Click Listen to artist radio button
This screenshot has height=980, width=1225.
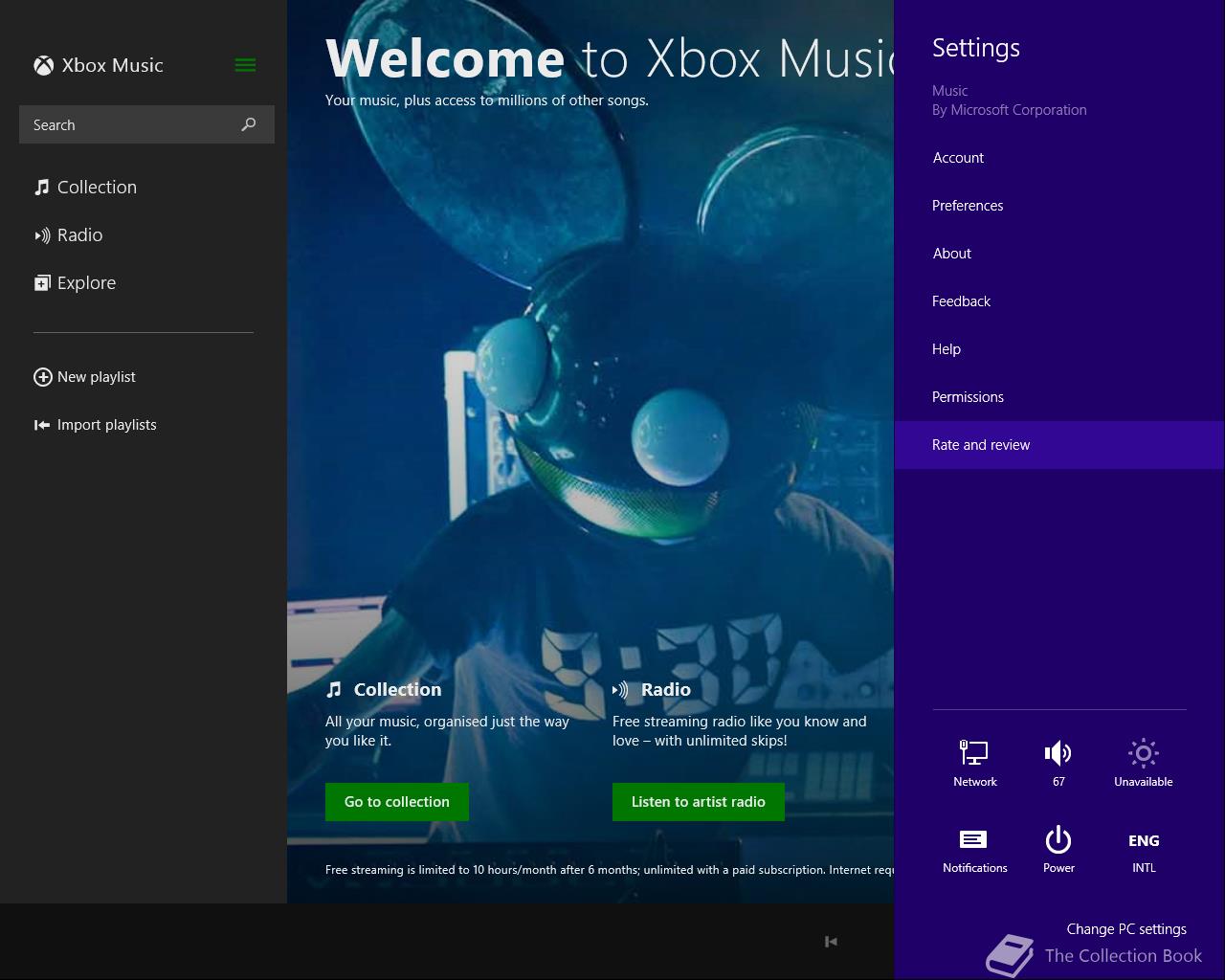(699, 802)
